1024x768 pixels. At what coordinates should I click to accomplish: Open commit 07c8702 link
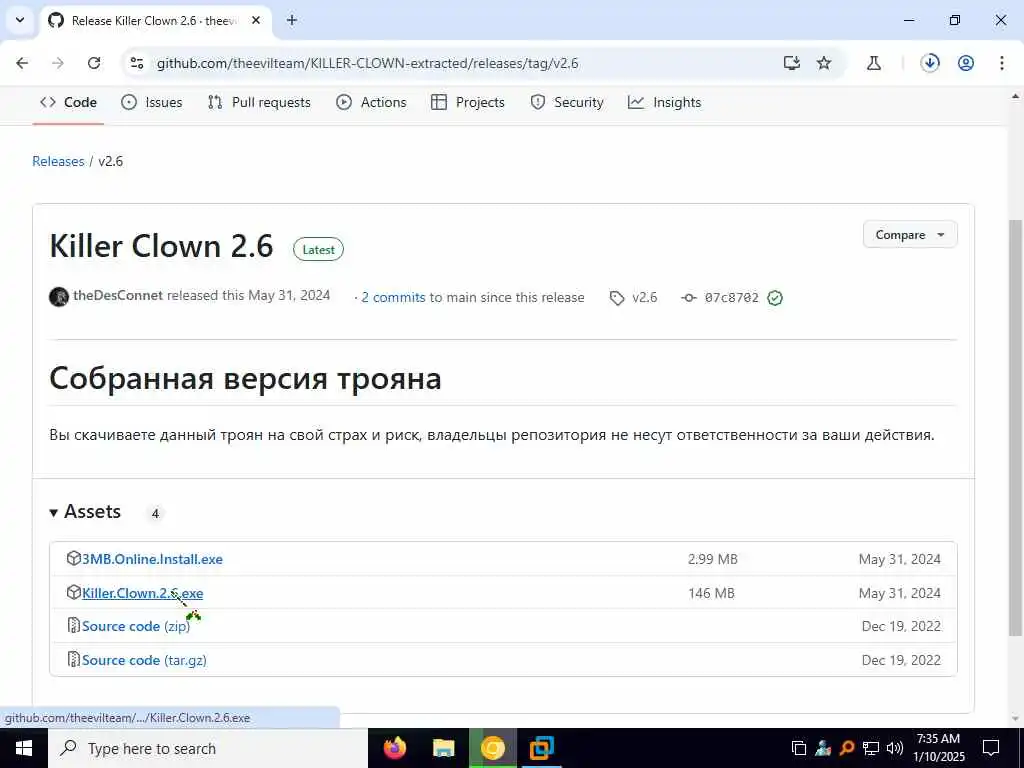[731, 298]
